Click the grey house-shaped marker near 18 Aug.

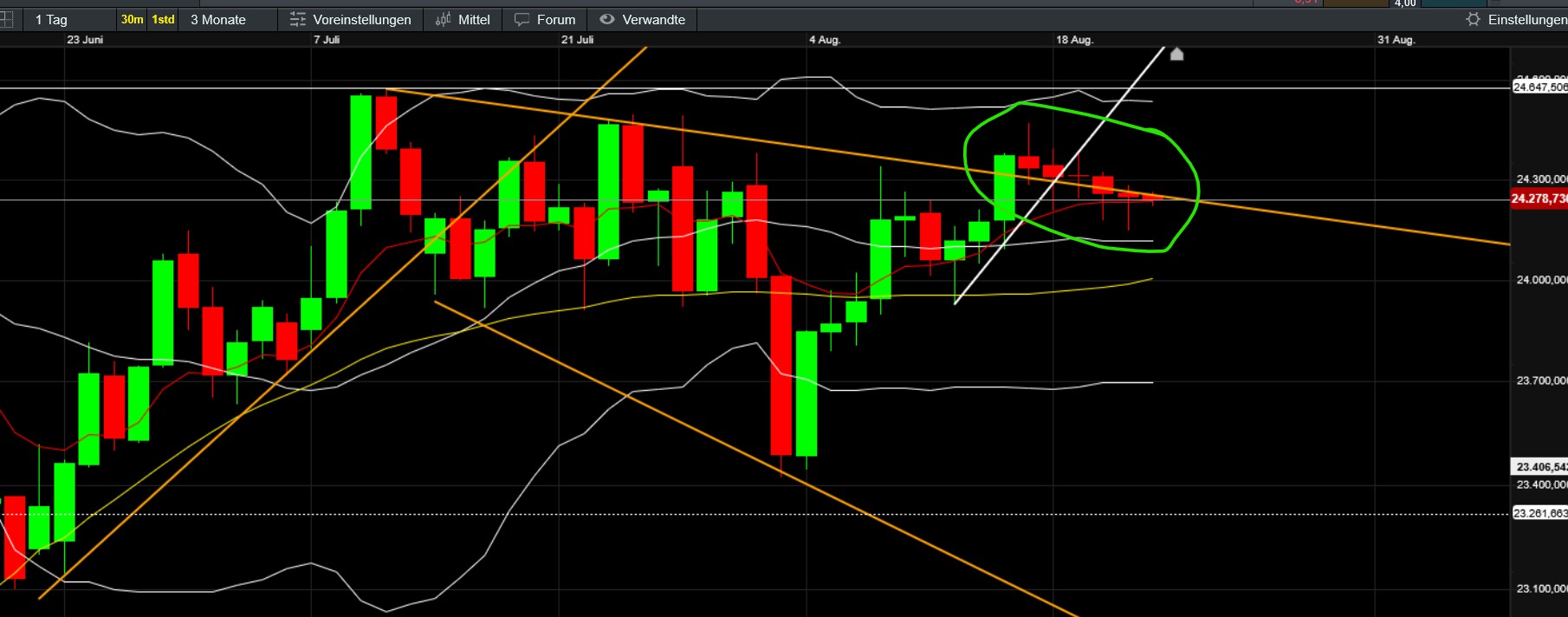(x=1176, y=55)
